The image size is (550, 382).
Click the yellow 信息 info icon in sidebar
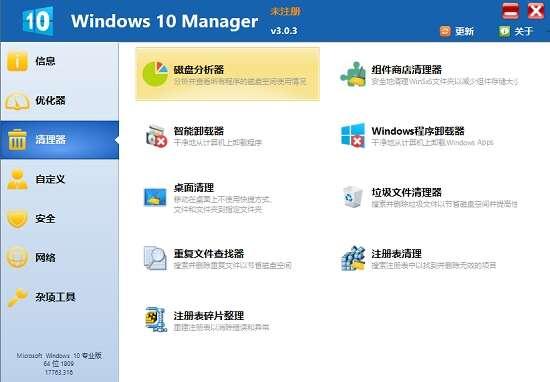click(x=17, y=61)
